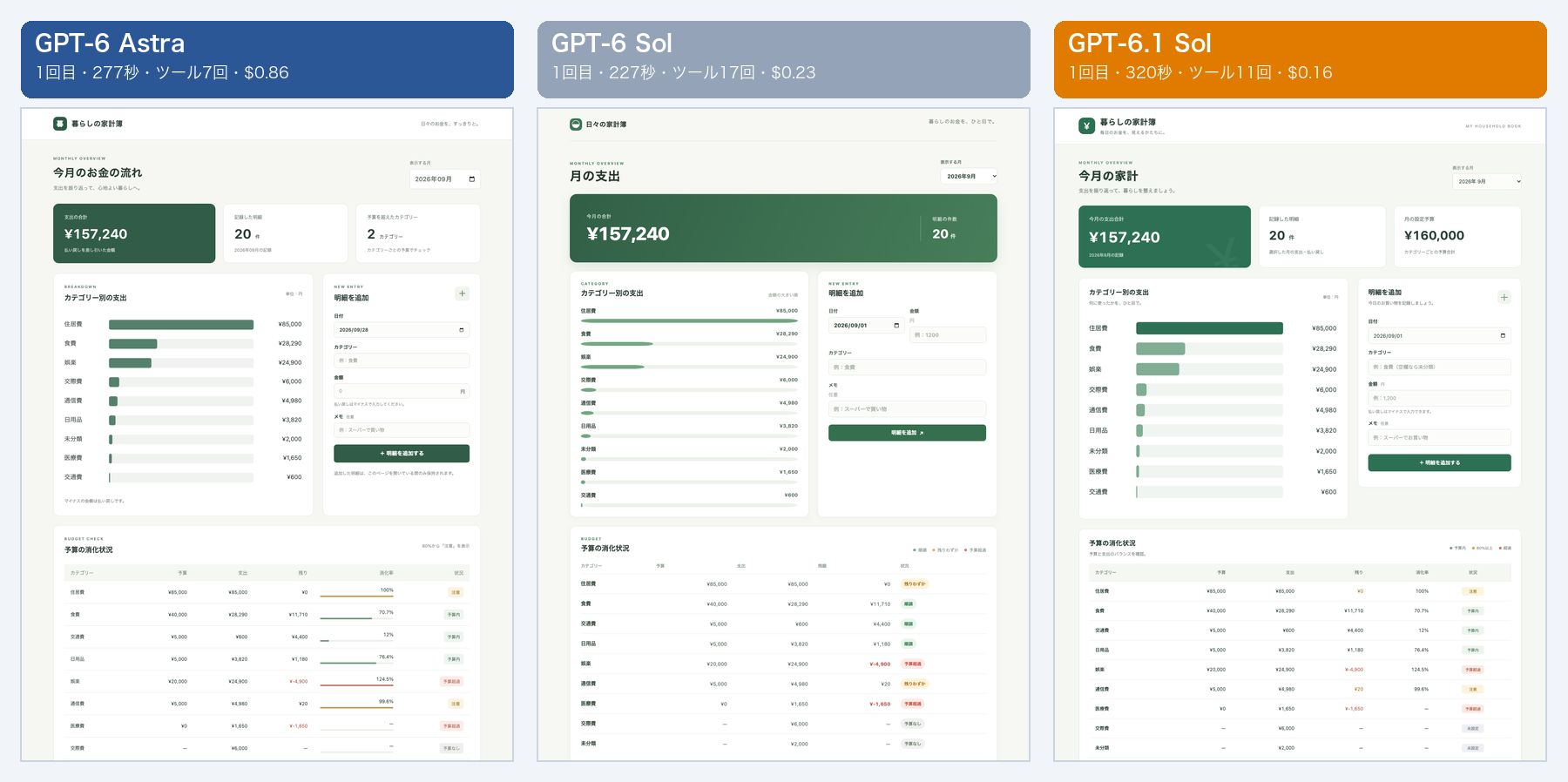
Task: Click the ＋明細を追加する button in GPT-6.1 Sol panel
Action: click(x=1439, y=463)
